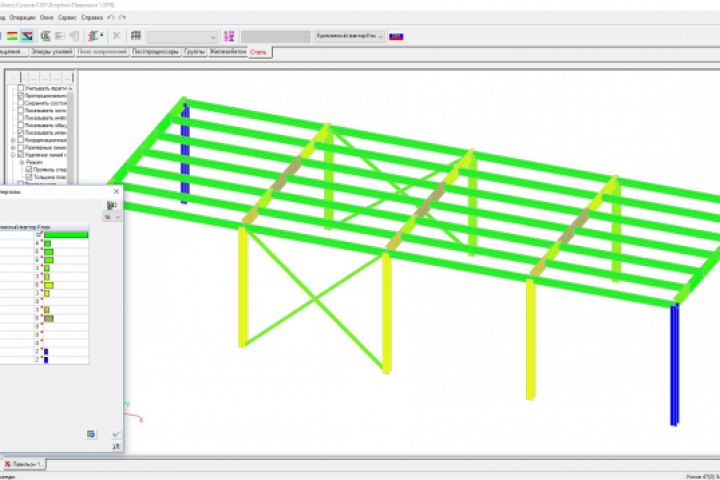Uncheck the Удаление линий checkbox

pos(21,155)
